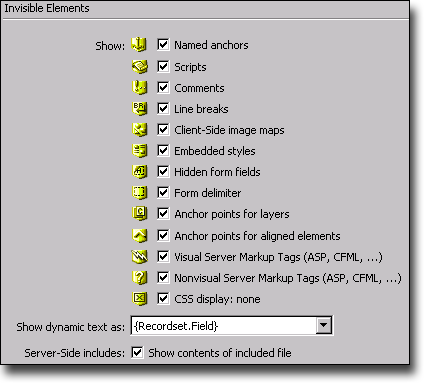Image resolution: width=430 pixels, height=383 pixels.
Task: Click the Comments yellow exclamation icon
Action: (139, 87)
